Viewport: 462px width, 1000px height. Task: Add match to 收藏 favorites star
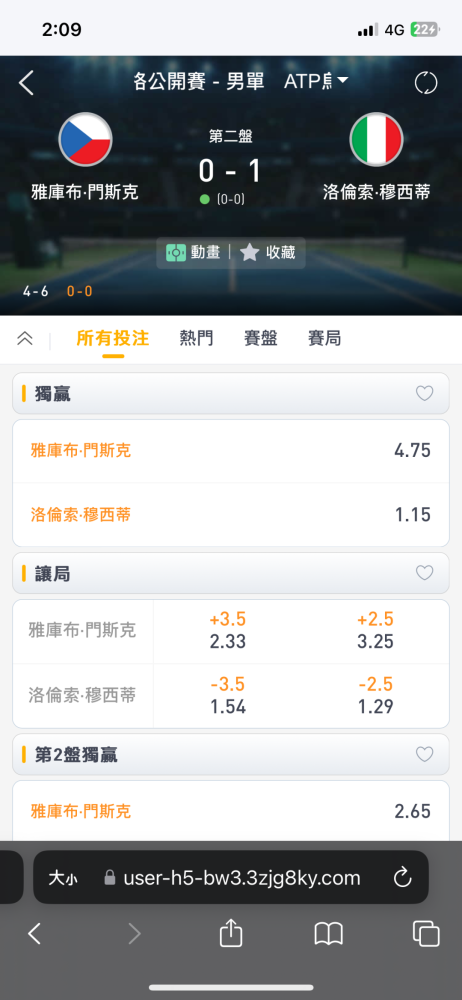pyautogui.click(x=268, y=253)
